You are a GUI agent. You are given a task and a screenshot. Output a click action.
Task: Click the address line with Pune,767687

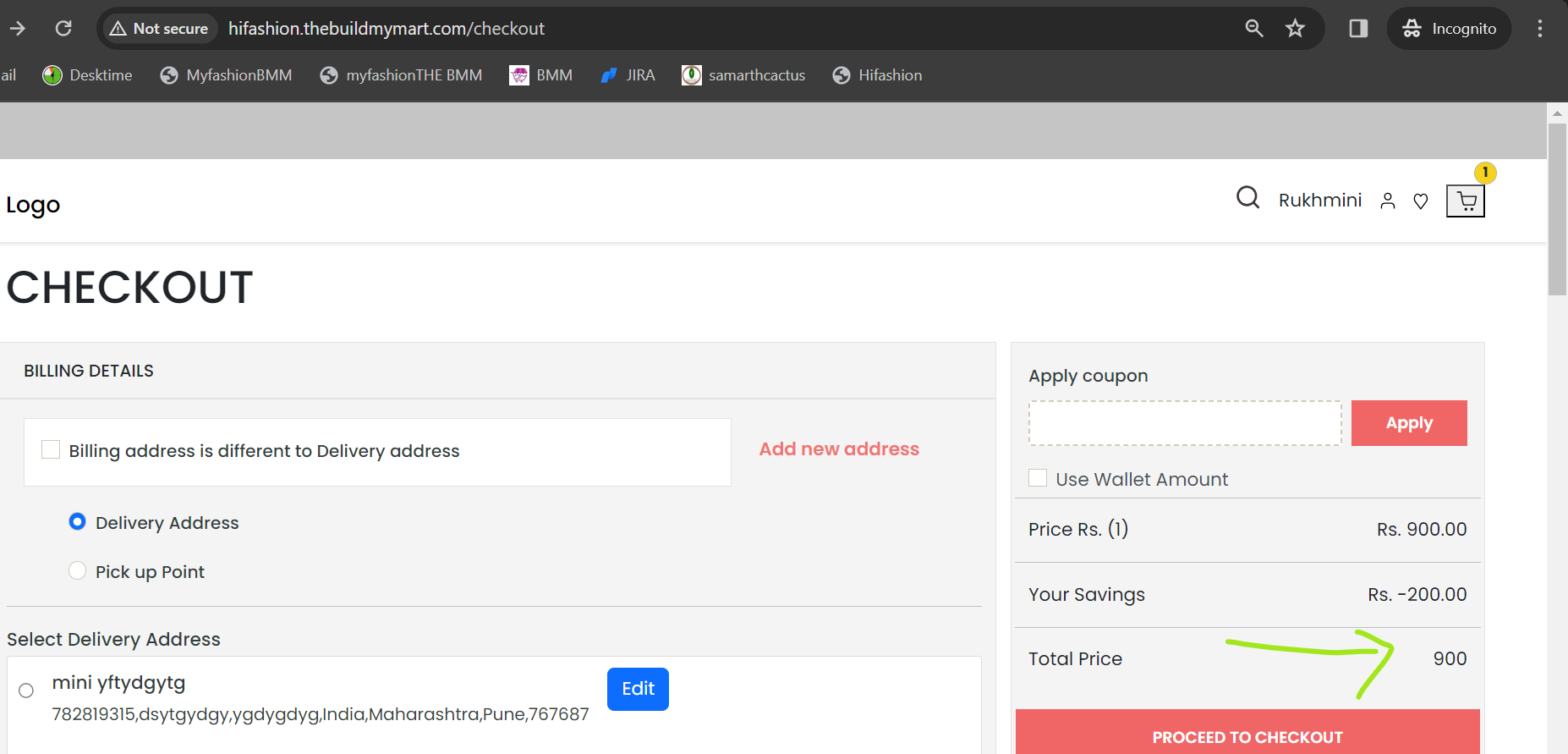coord(321,714)
